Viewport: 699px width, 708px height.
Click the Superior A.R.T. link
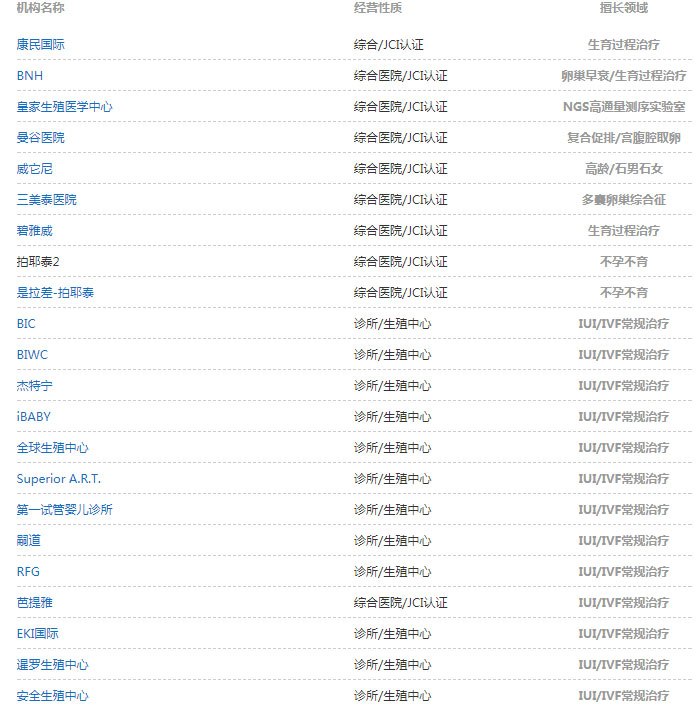58,479
